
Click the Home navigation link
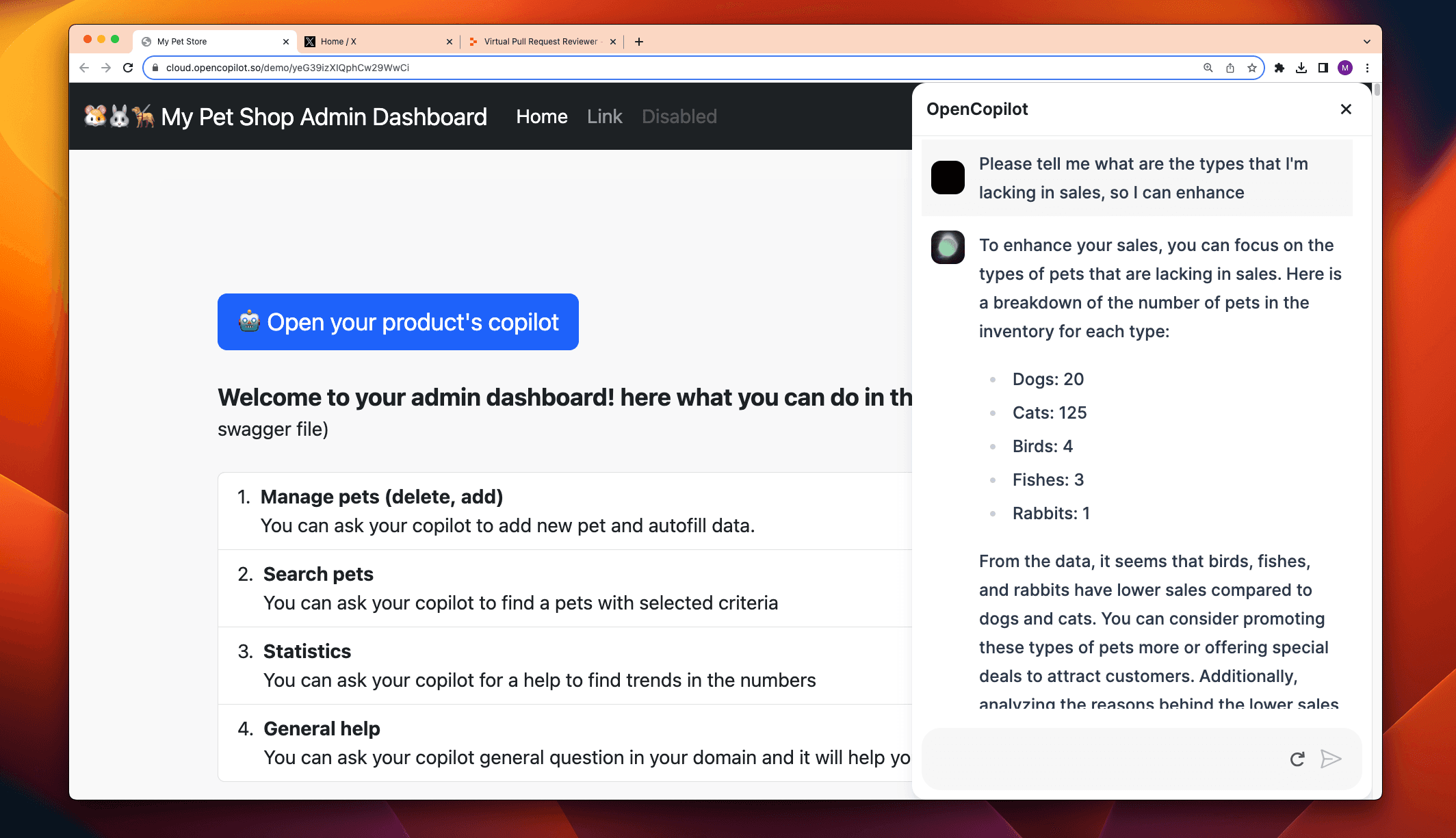(x=542, y=117)
